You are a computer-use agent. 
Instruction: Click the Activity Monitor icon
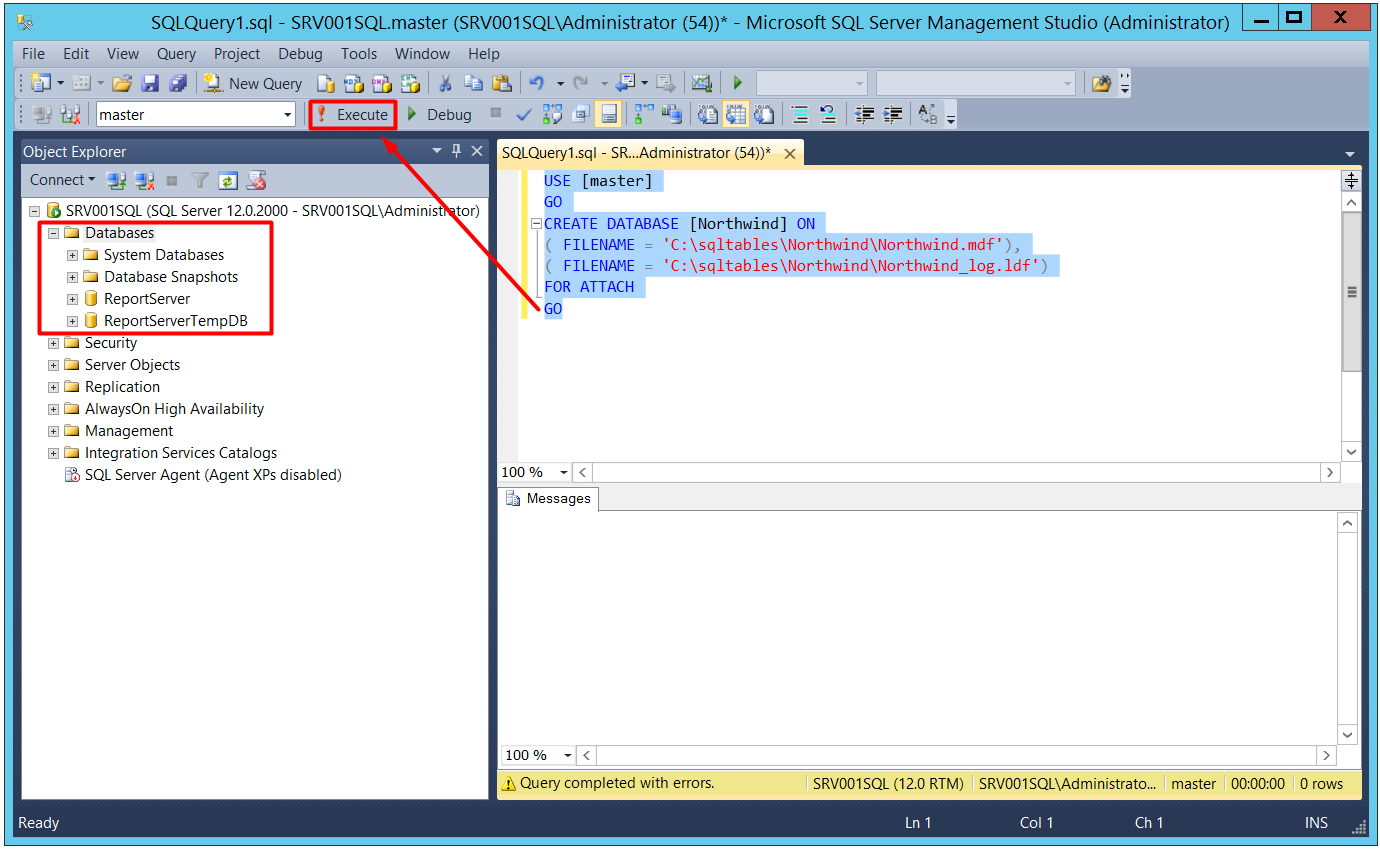[701, 84]
